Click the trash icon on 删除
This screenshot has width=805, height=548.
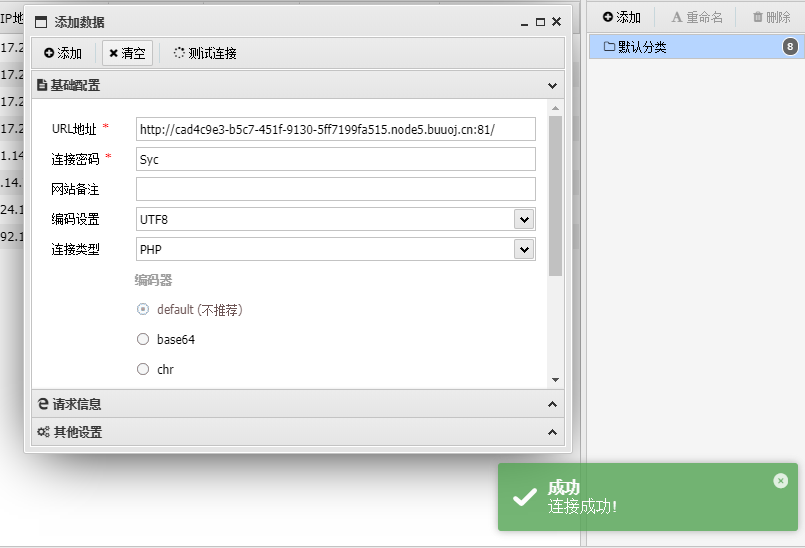758,17
